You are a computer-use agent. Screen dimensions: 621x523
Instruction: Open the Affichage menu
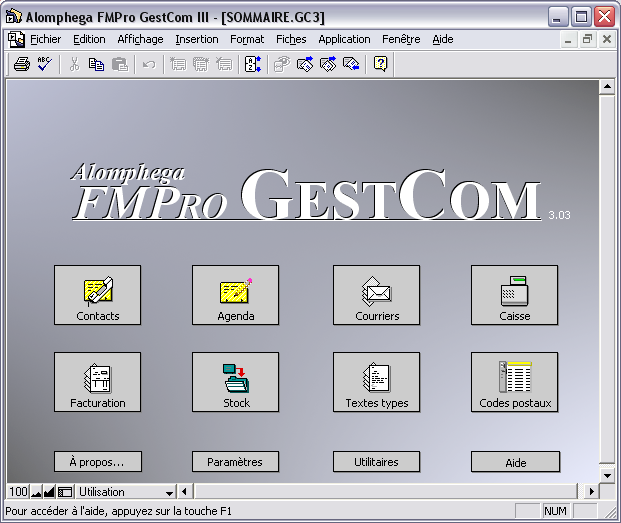[x=140, y=39]
